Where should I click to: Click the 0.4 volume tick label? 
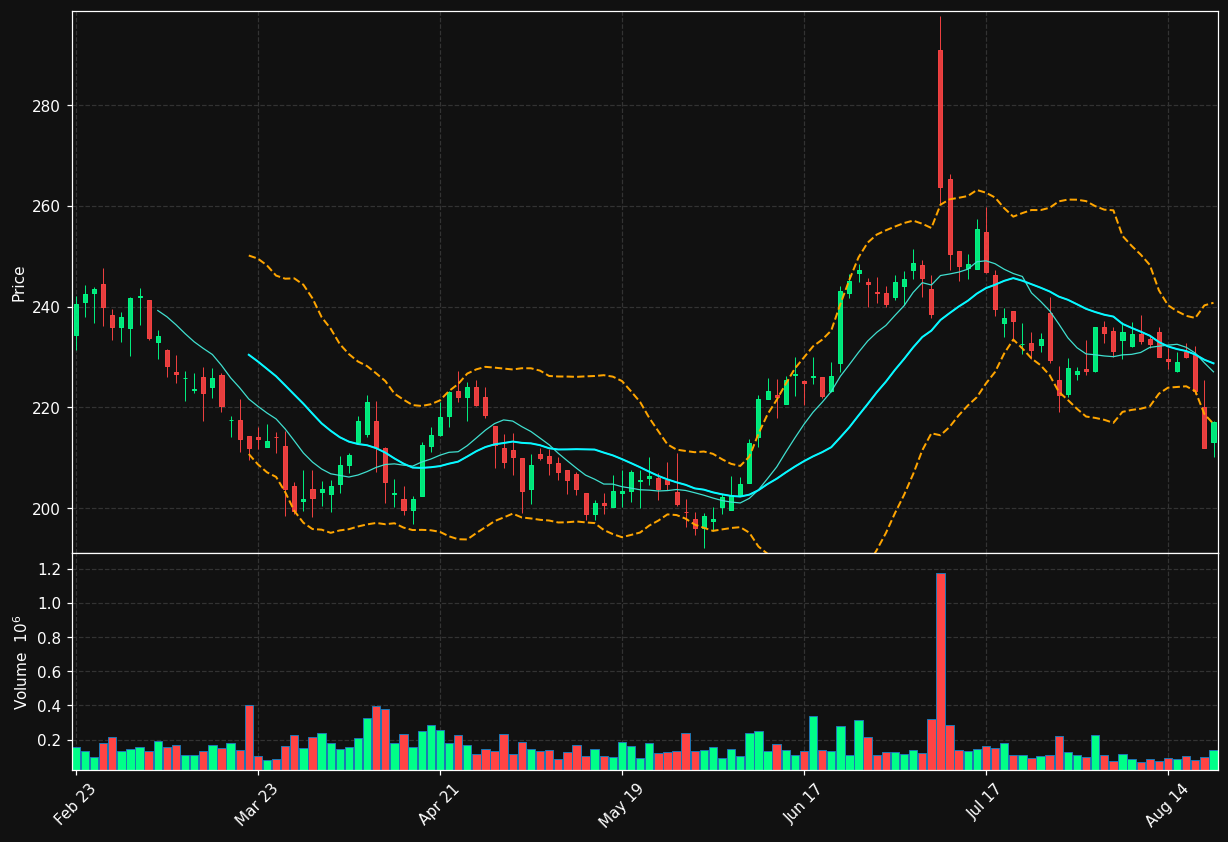click(51, 706)
